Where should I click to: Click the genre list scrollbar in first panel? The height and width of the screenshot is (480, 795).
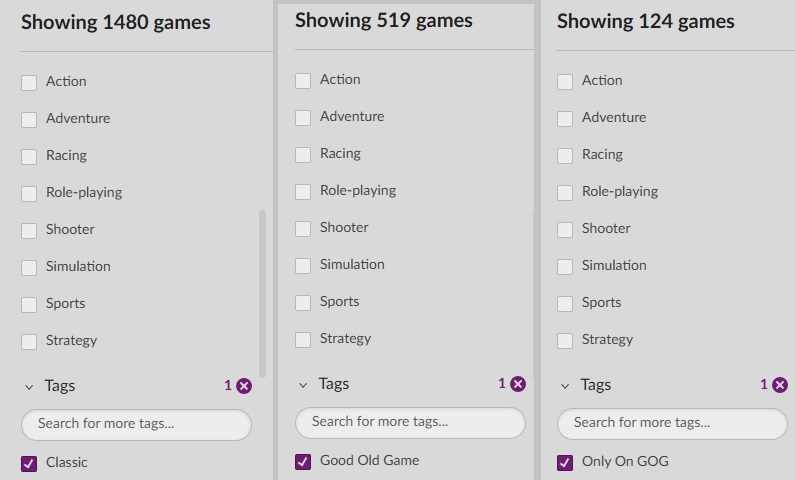(x=262, y=293)
